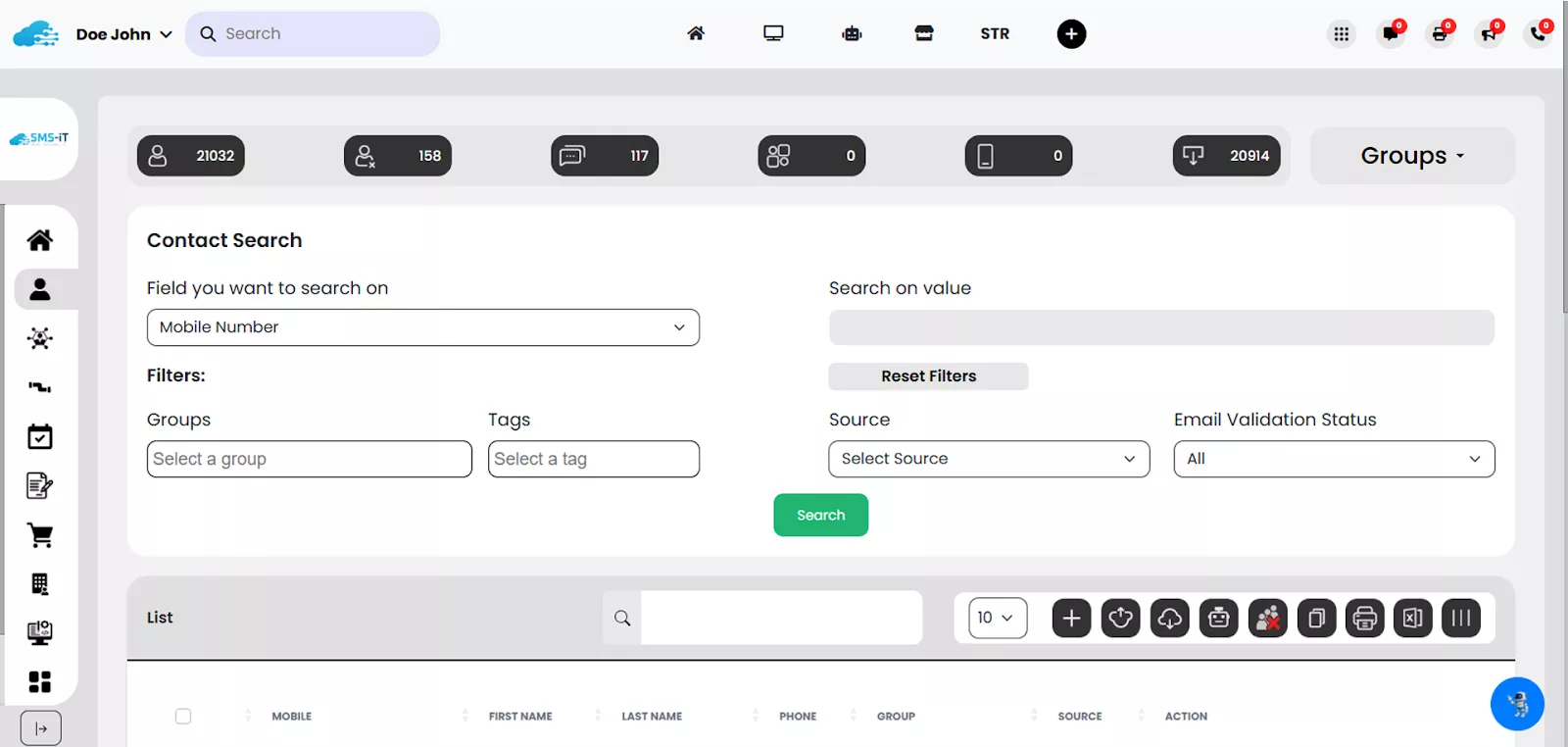Screen dimensions: 1568x747
Task: Sort the table by the MOBILE column header
Action: click(291, 717)
